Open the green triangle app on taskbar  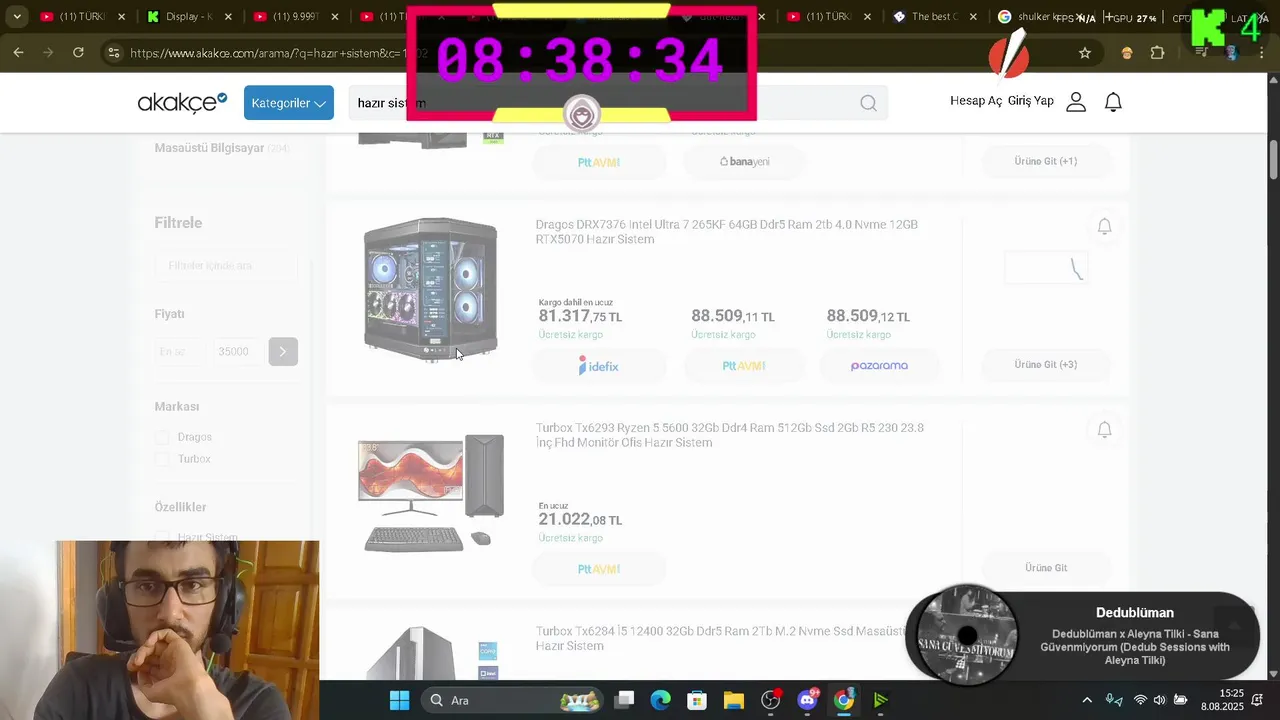tap(880, 700)
